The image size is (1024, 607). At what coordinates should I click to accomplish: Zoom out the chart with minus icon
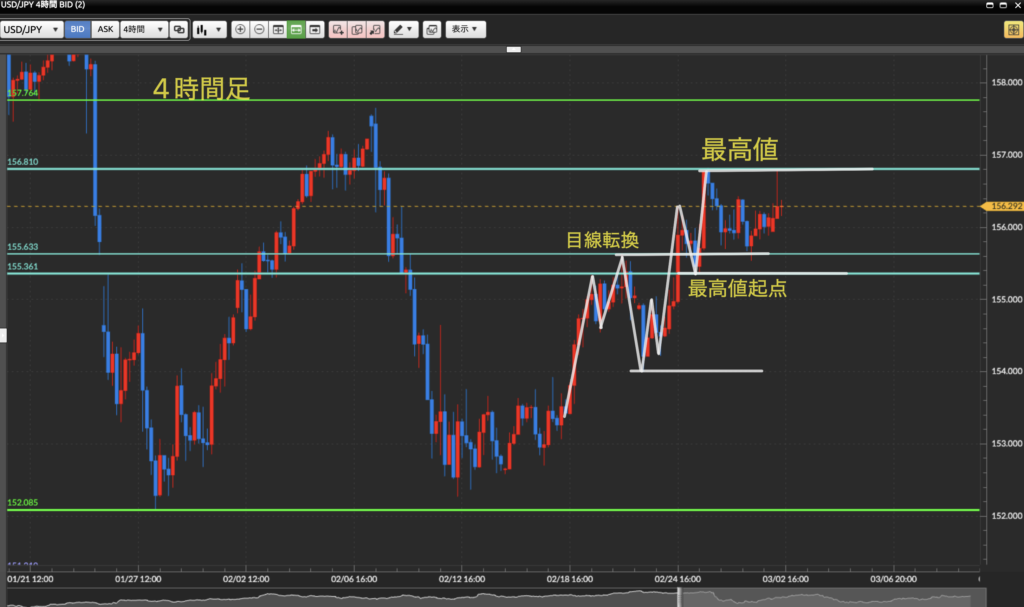pos(259,30)
